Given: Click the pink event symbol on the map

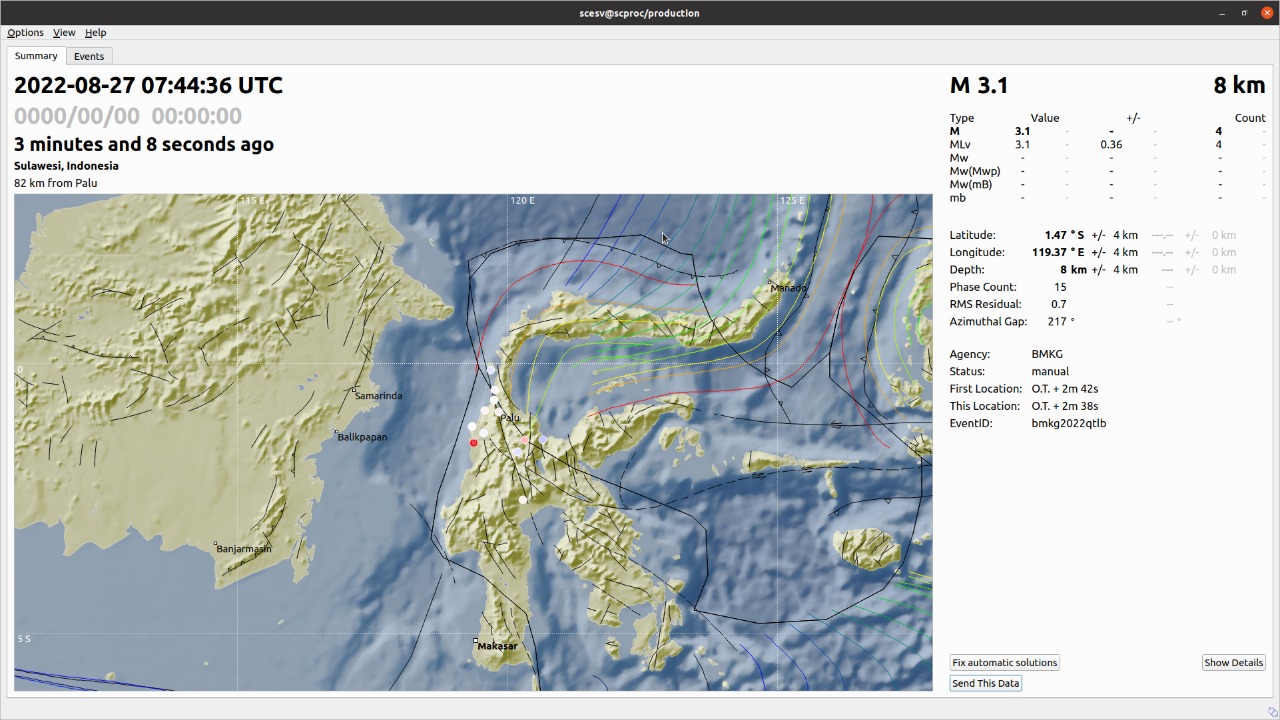Looking at the screenshot, I should click(524, 441).
